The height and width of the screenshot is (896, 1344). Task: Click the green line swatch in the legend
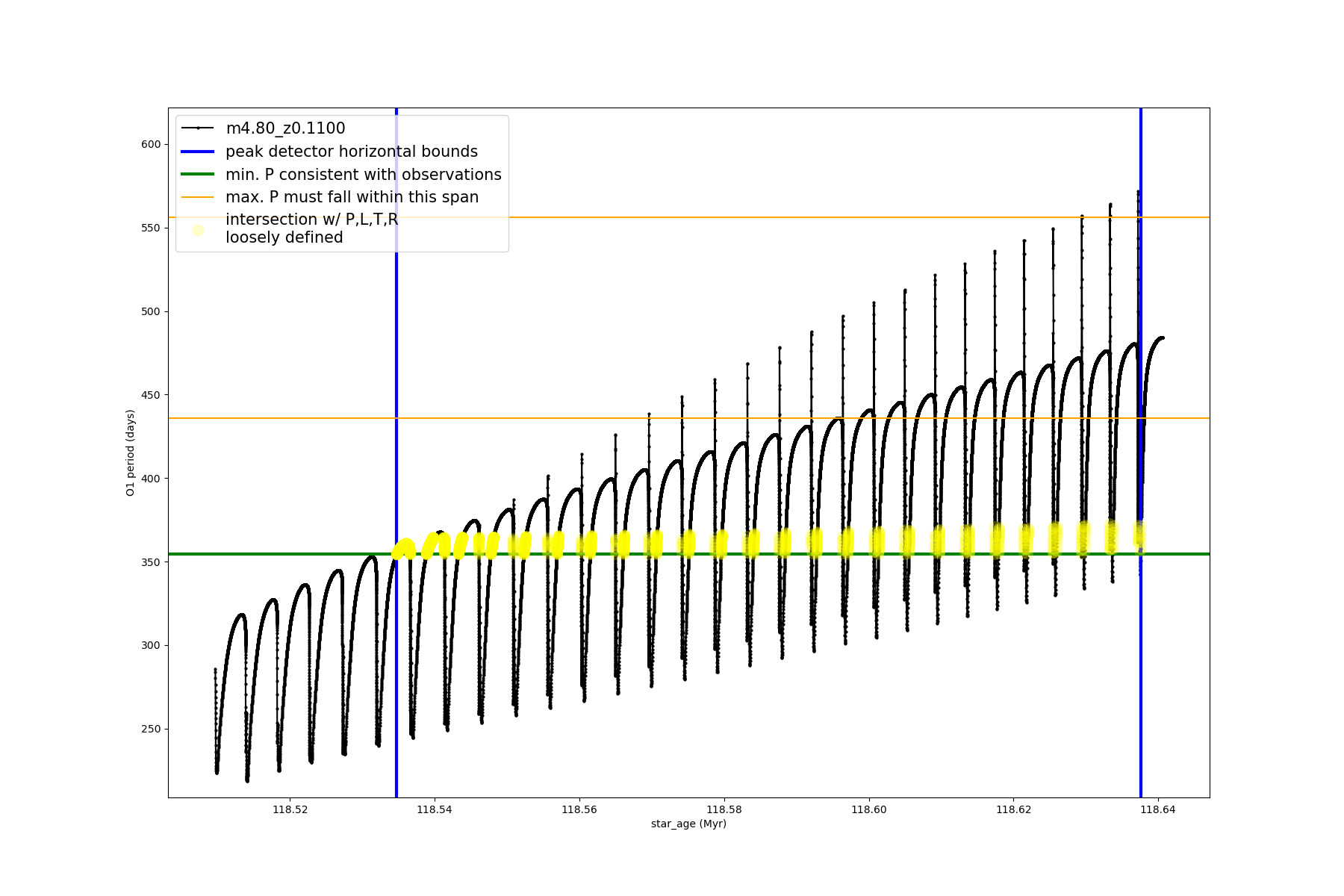[198, 175]
